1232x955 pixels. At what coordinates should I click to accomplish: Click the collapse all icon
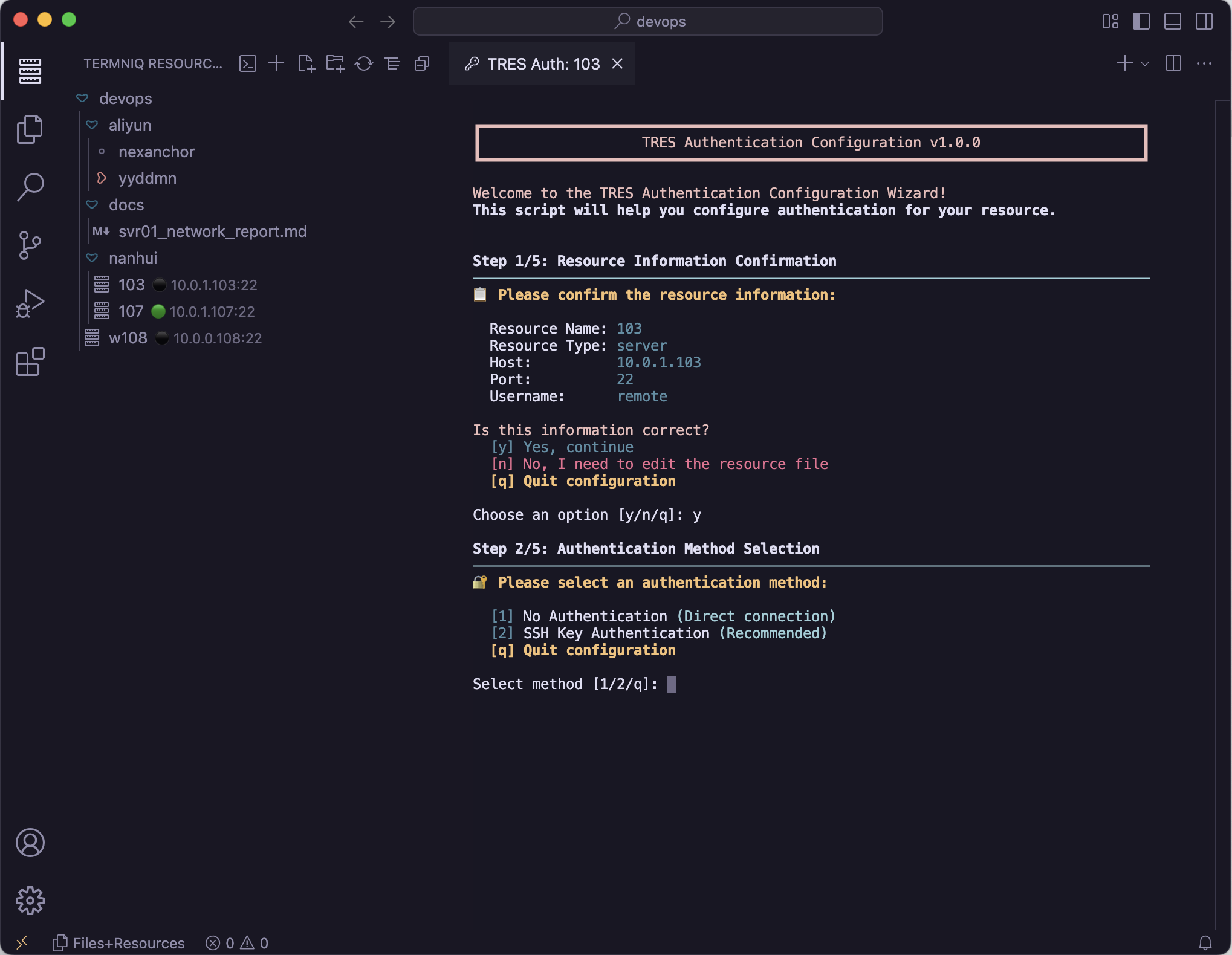(422, 63)
